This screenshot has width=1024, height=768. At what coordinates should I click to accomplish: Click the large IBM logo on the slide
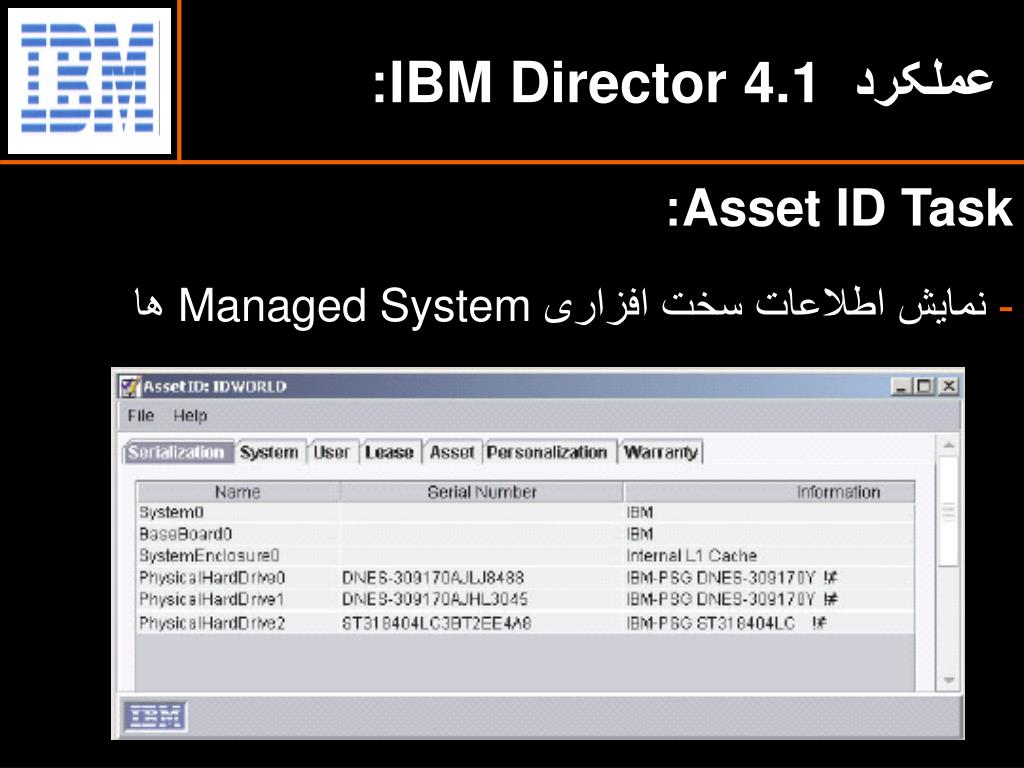(x=89, y=80)
